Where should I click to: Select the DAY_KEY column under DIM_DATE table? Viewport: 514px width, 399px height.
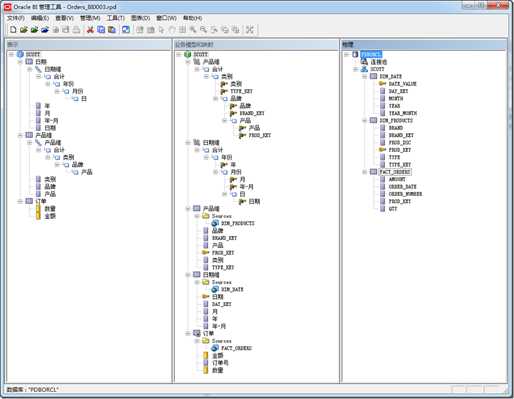pos(398,91)
